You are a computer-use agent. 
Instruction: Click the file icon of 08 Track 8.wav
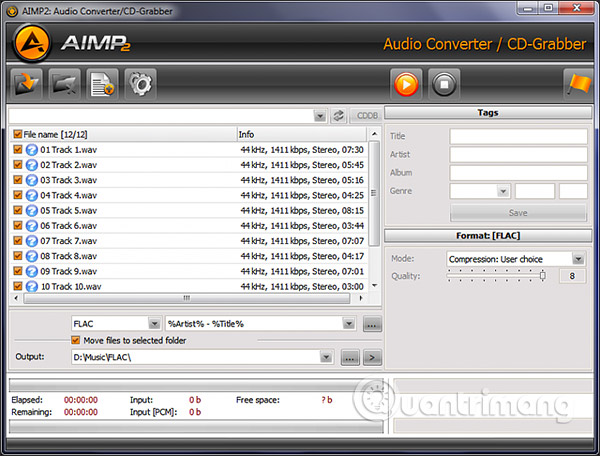tap(32, 256)
